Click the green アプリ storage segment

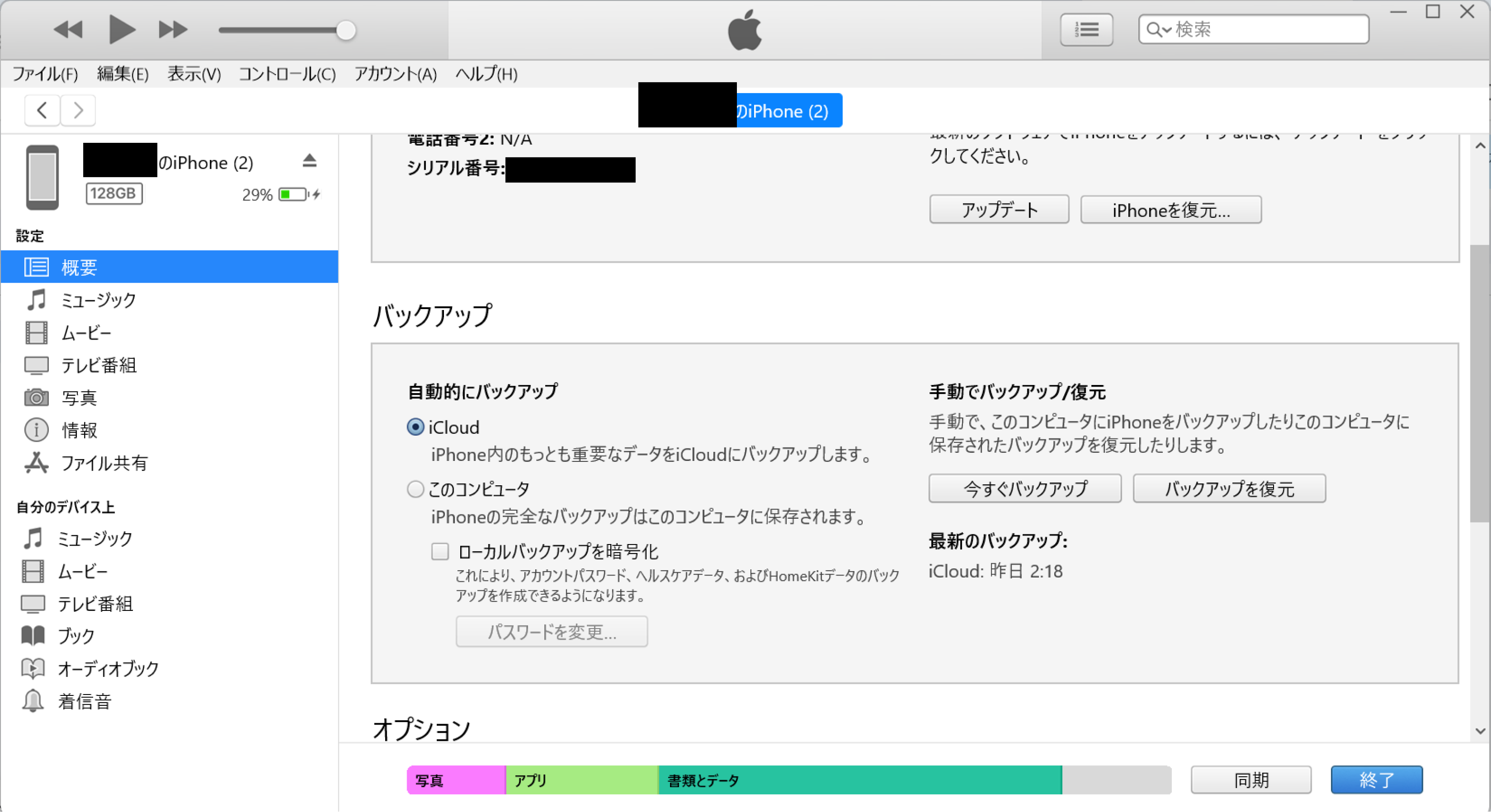[582, 780]
